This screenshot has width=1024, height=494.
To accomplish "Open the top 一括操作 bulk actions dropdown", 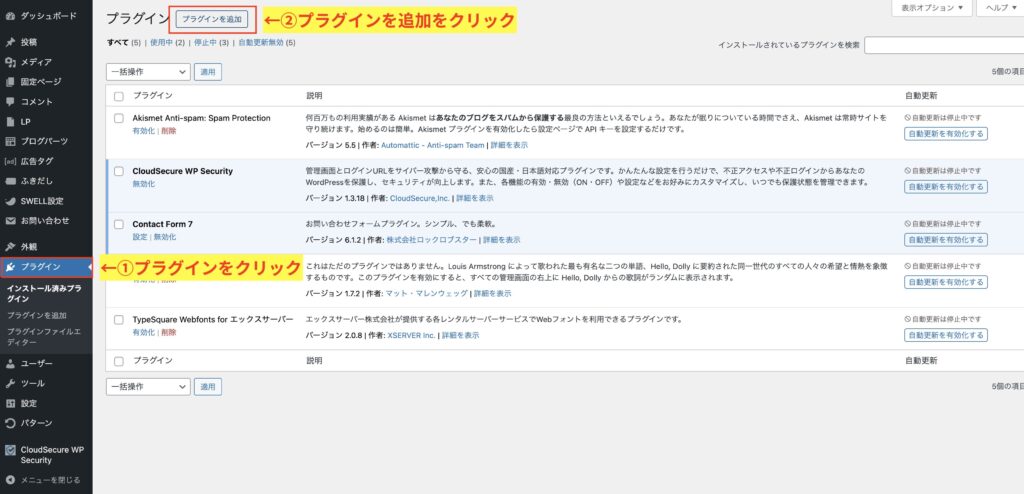I will tap(148, 72).
